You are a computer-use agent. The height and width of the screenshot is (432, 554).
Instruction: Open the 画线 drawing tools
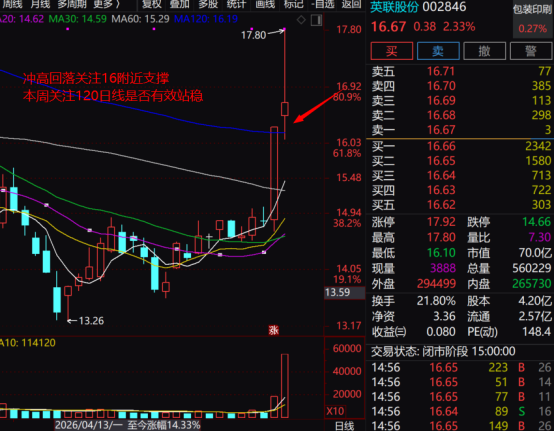click(x=265, y=4)
